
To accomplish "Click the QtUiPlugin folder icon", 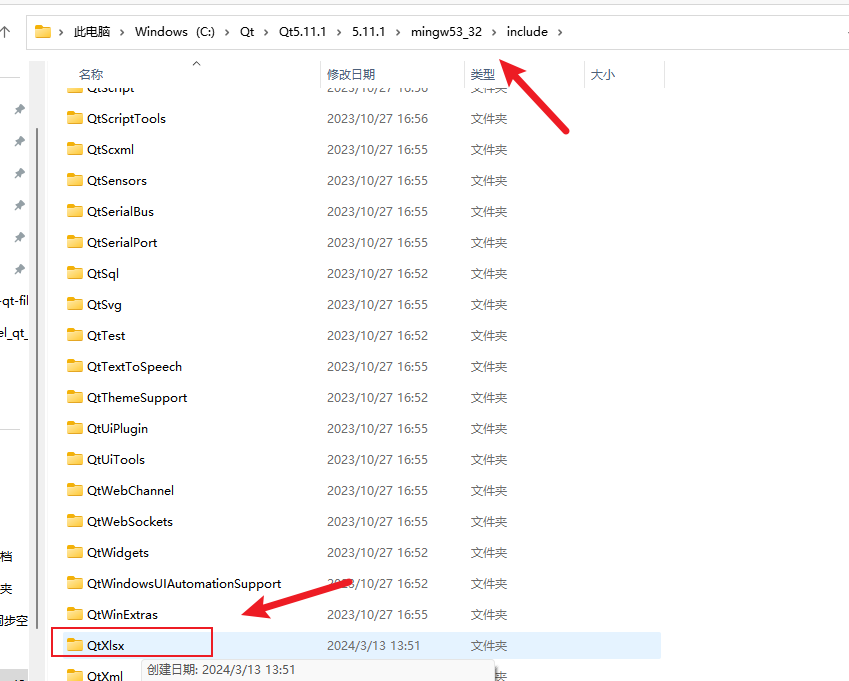I will pos(75,428).
